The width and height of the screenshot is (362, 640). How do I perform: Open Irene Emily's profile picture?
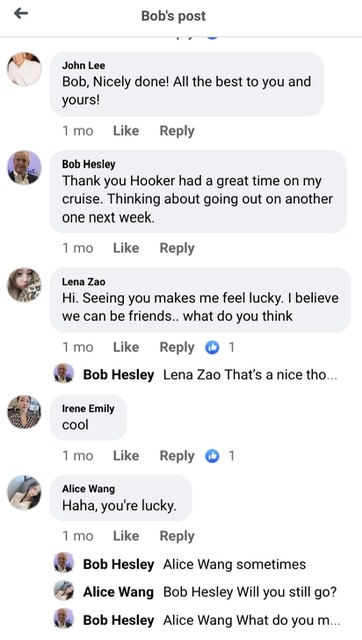click(x=24, y=412)
